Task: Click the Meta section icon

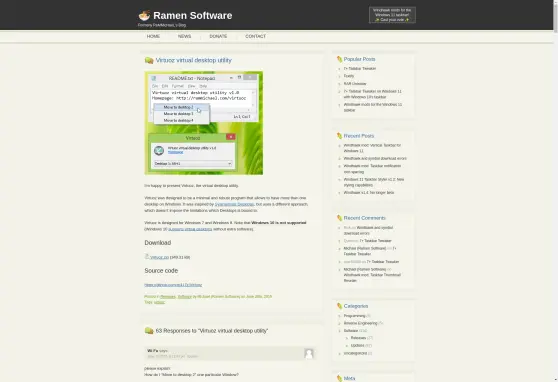Action: coord(339,378)
